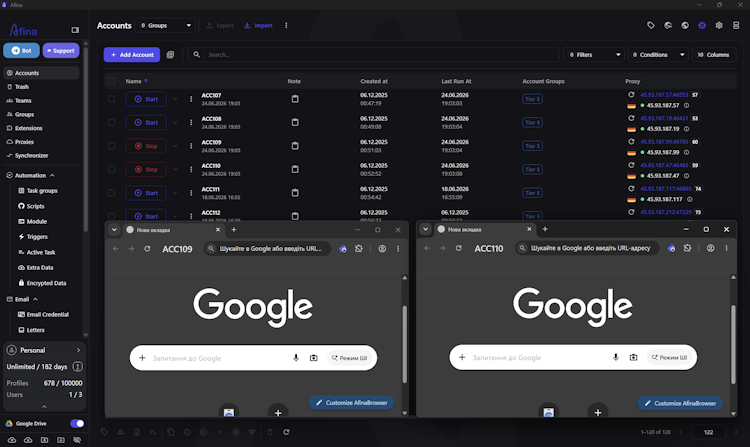This screenshot has width=750, height=447.
Task: Click the Support button
Action: click(61, 50)
